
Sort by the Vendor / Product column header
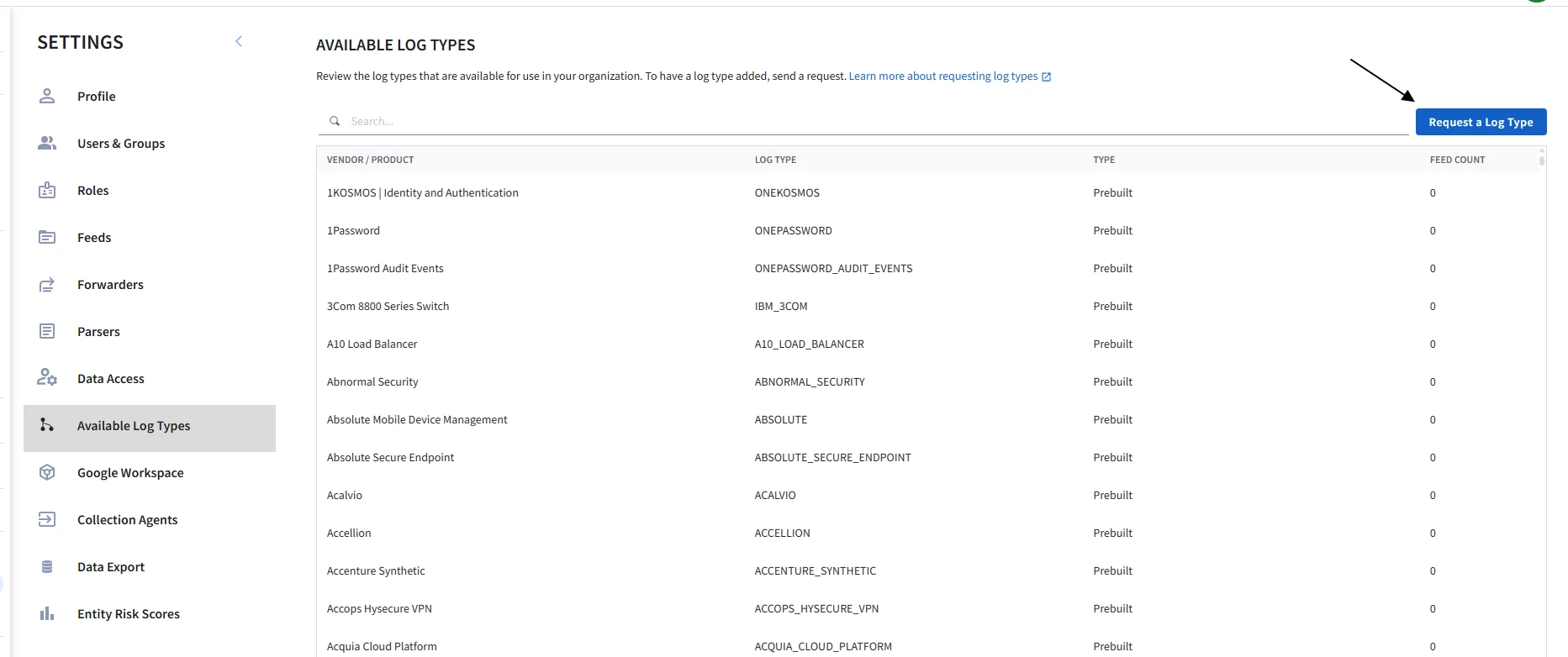point(370,160)
